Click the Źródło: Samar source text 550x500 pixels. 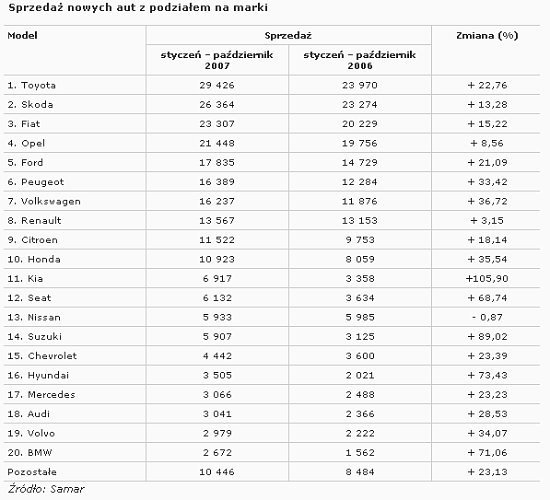[x=46, y=489]
